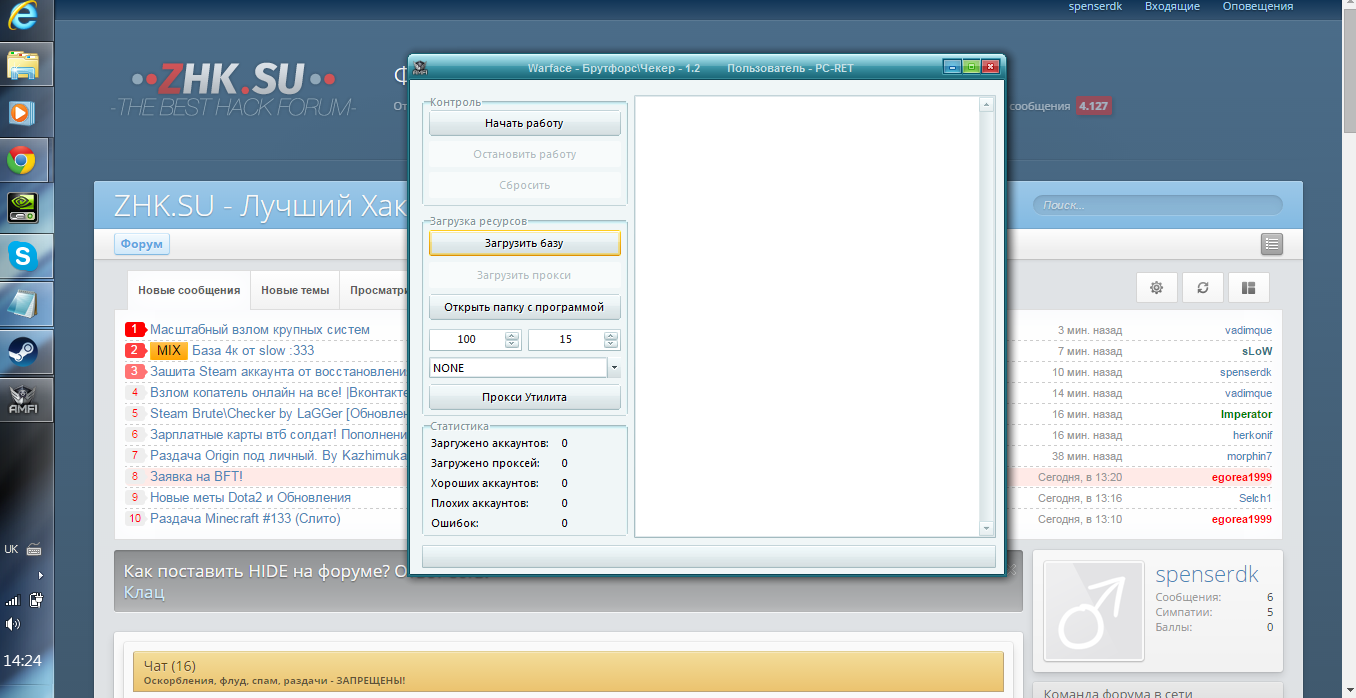Click the forum layout grid icon

[x=1248, y=287]
